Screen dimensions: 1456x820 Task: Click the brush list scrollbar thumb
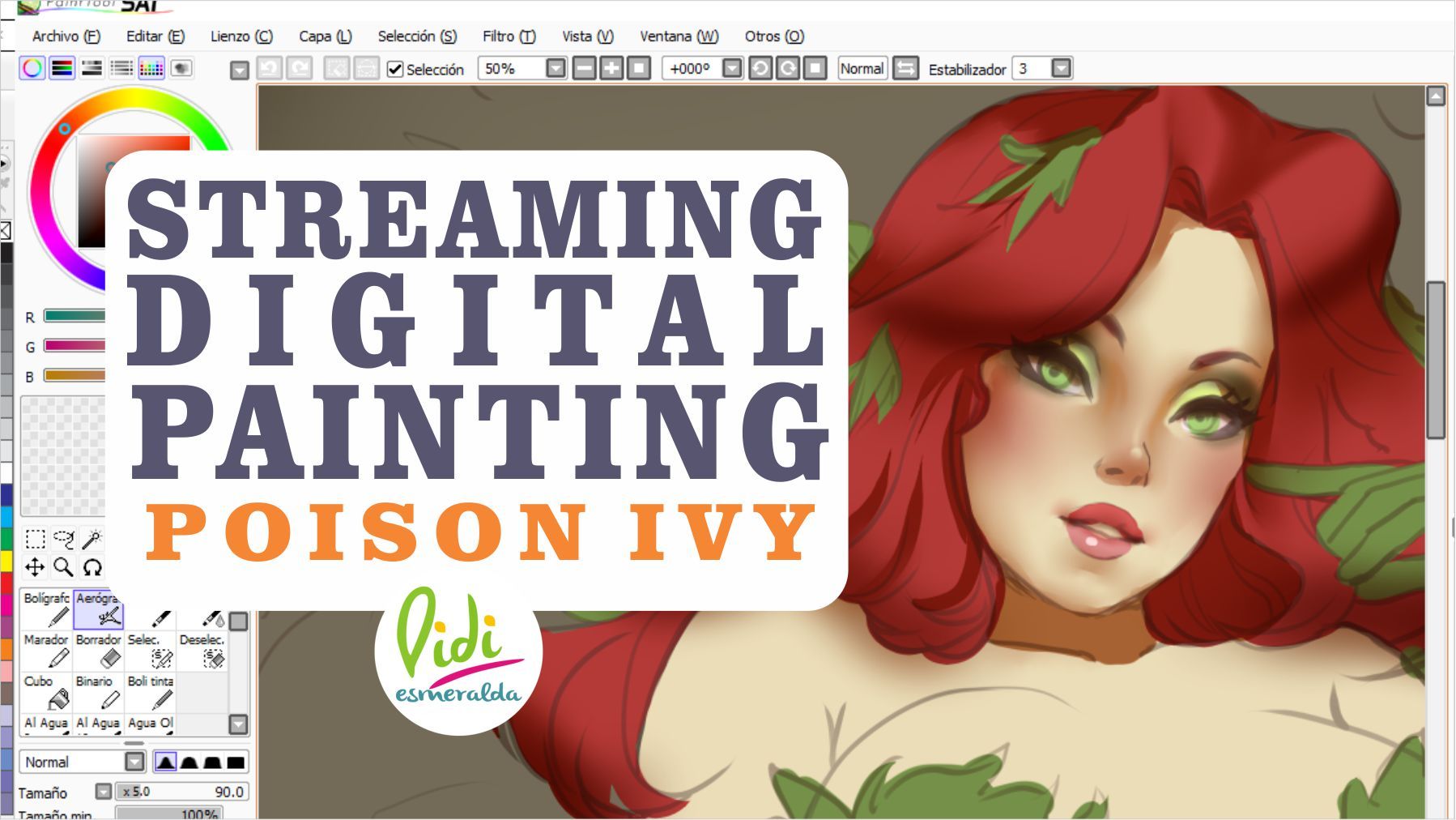coord(238,621)
